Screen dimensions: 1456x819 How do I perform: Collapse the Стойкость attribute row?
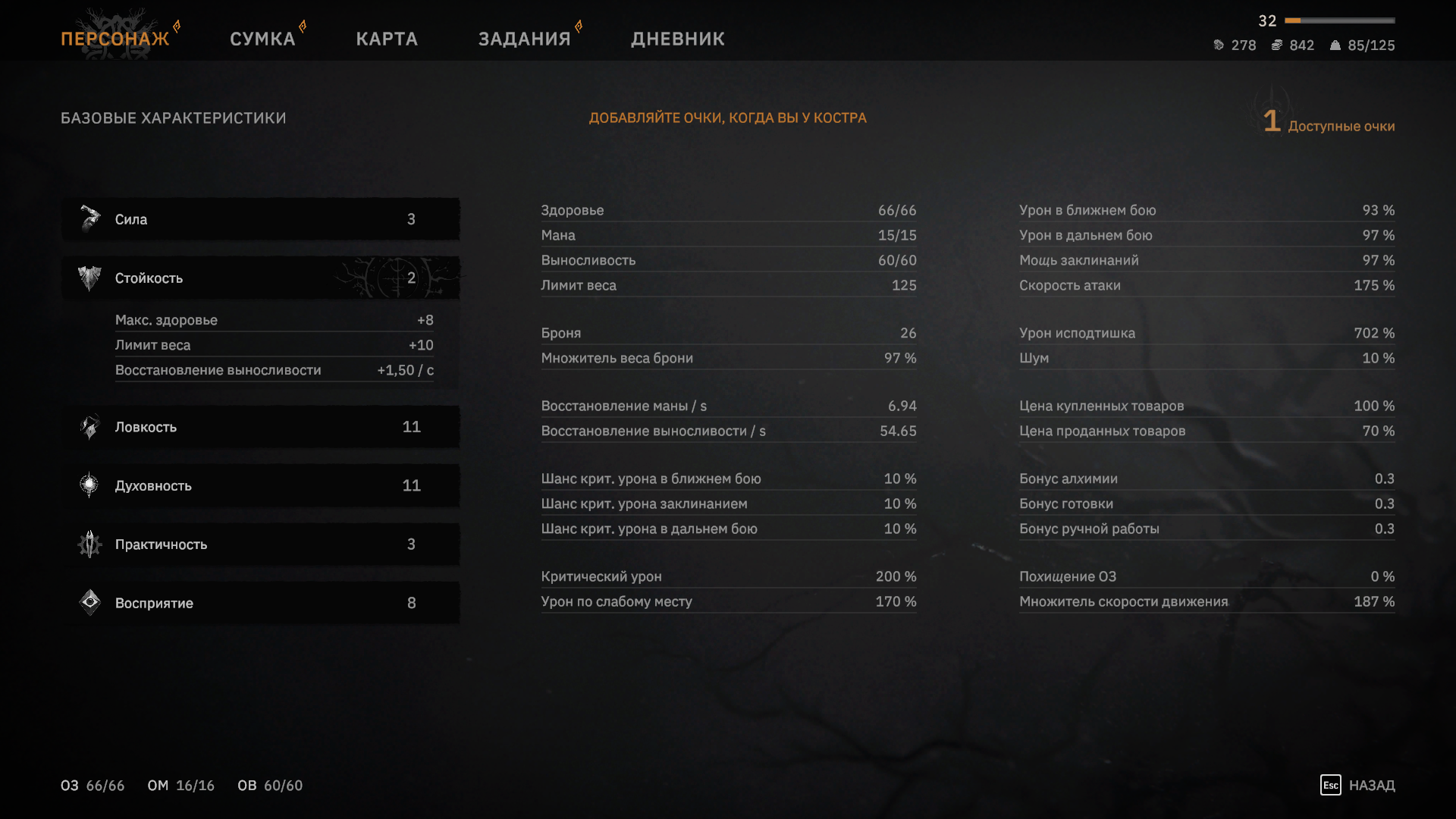pyautogui.click(x=261, y=278)
